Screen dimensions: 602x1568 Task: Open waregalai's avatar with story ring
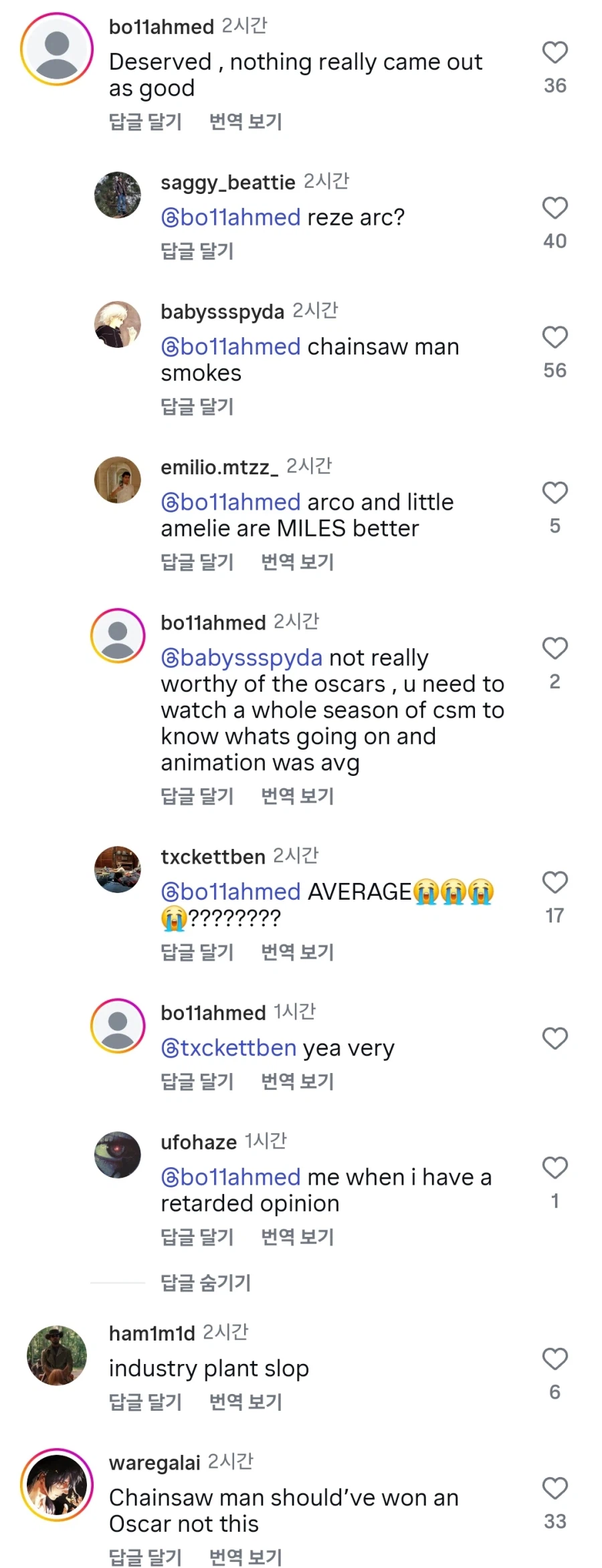click(x=57, y=1485)
